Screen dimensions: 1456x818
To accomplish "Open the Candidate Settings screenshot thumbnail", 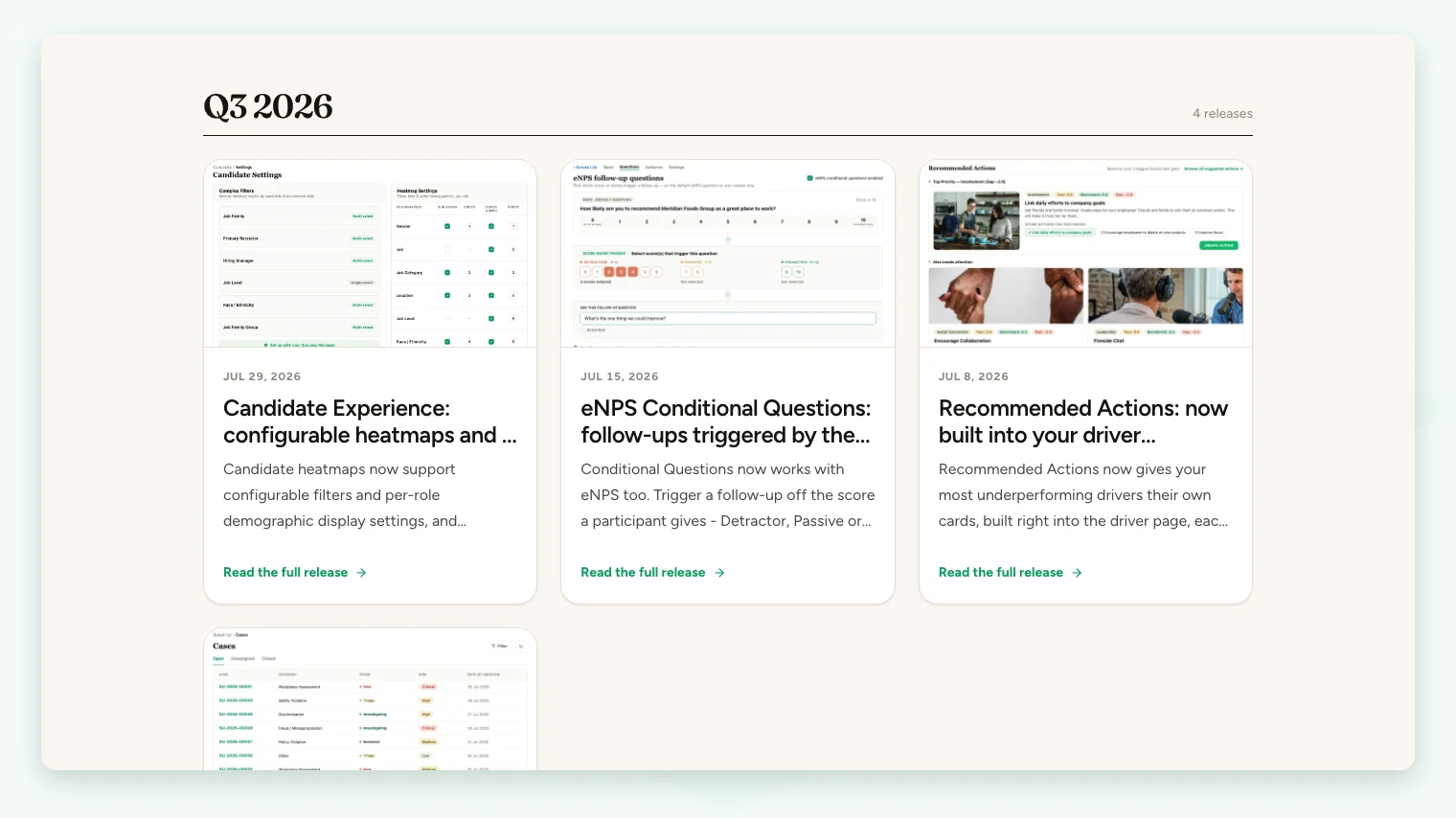I will coord(371,254).
